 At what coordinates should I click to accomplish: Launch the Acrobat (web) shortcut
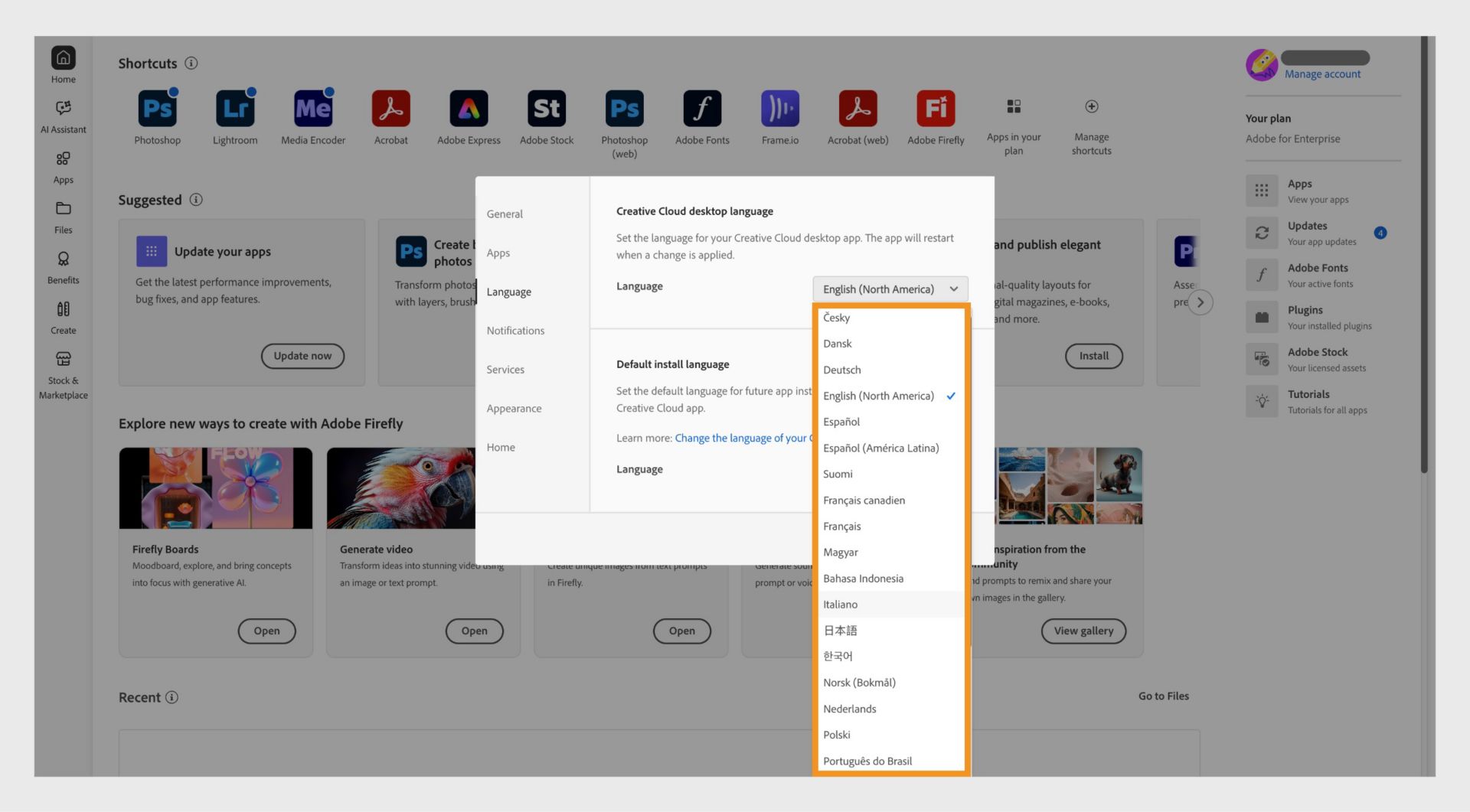(x=858, y=109)
